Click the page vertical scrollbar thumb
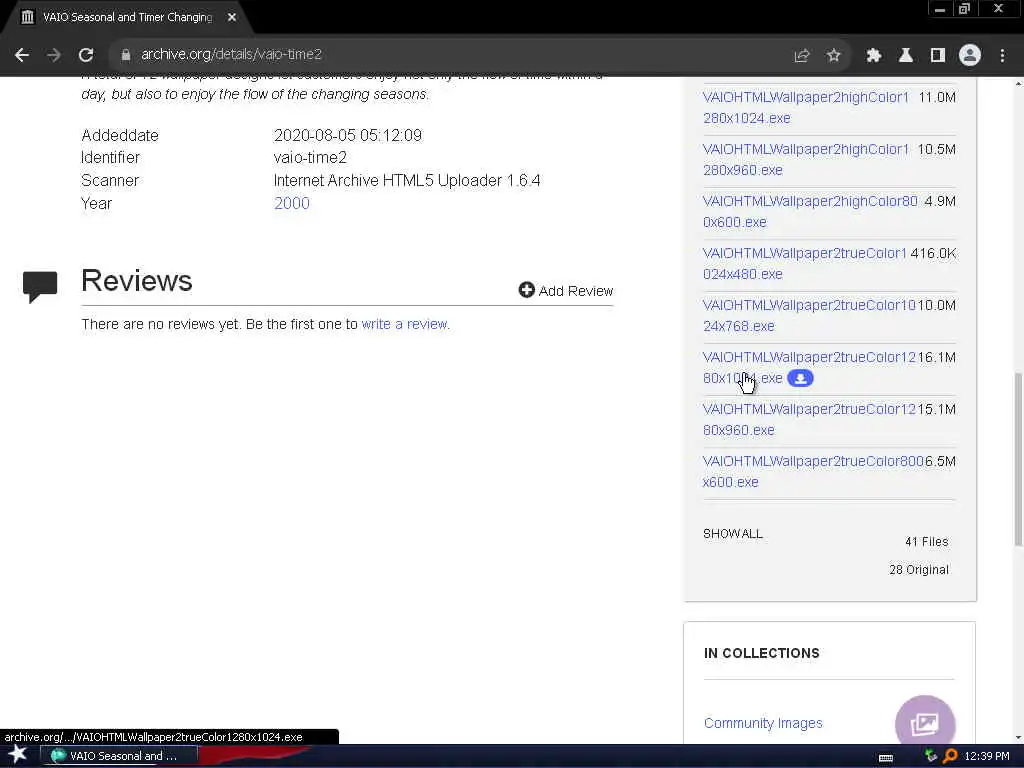 pos(1018,458)
